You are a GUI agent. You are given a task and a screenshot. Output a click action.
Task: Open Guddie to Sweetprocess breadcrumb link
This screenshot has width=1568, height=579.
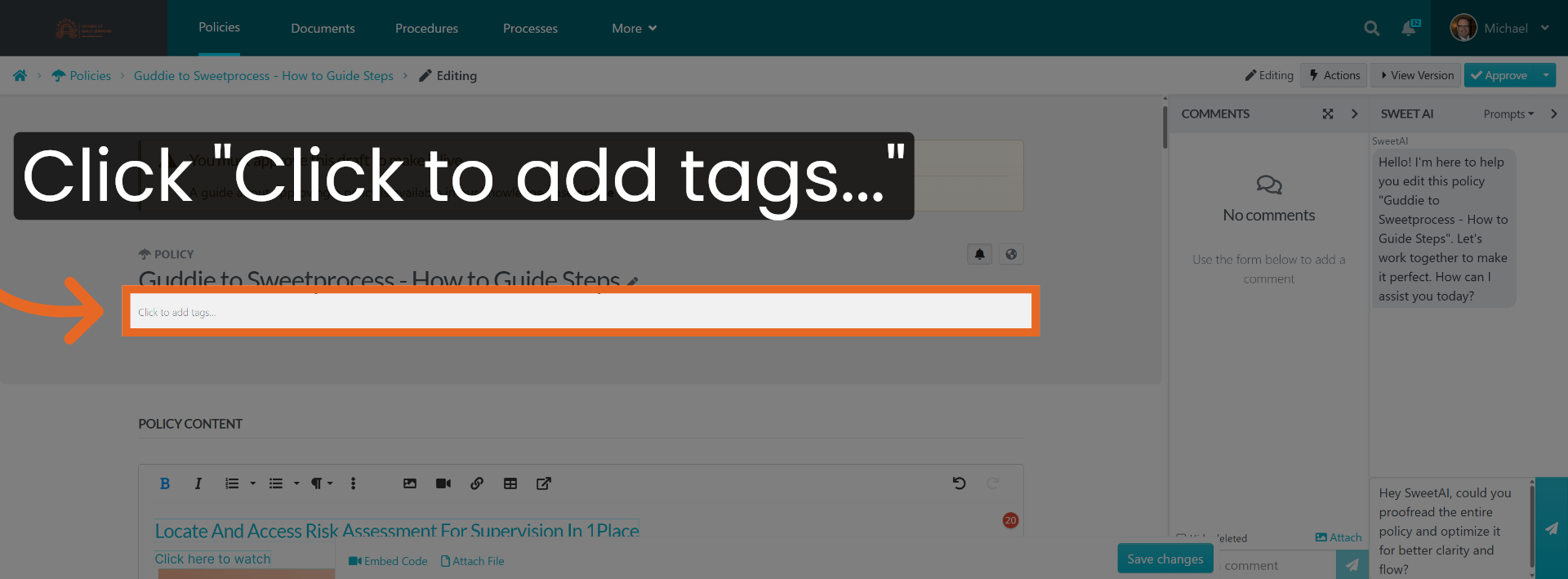coord(263,76)
